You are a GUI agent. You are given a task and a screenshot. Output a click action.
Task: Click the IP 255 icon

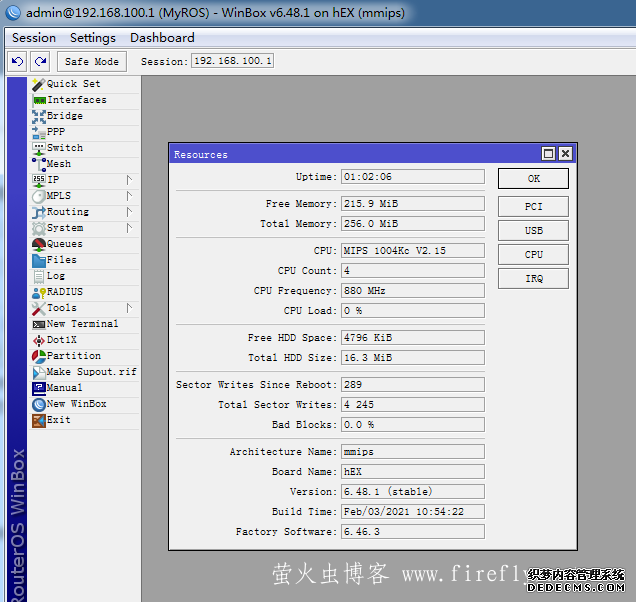pyautogui.click(x=39, y=180)
